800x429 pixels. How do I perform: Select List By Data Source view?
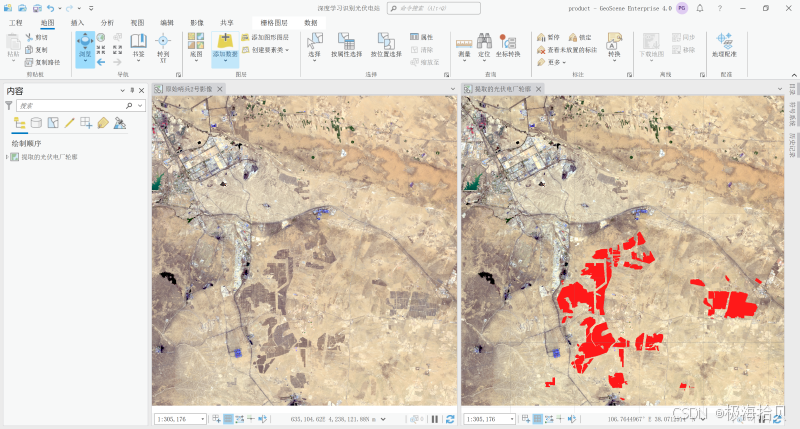36,123
